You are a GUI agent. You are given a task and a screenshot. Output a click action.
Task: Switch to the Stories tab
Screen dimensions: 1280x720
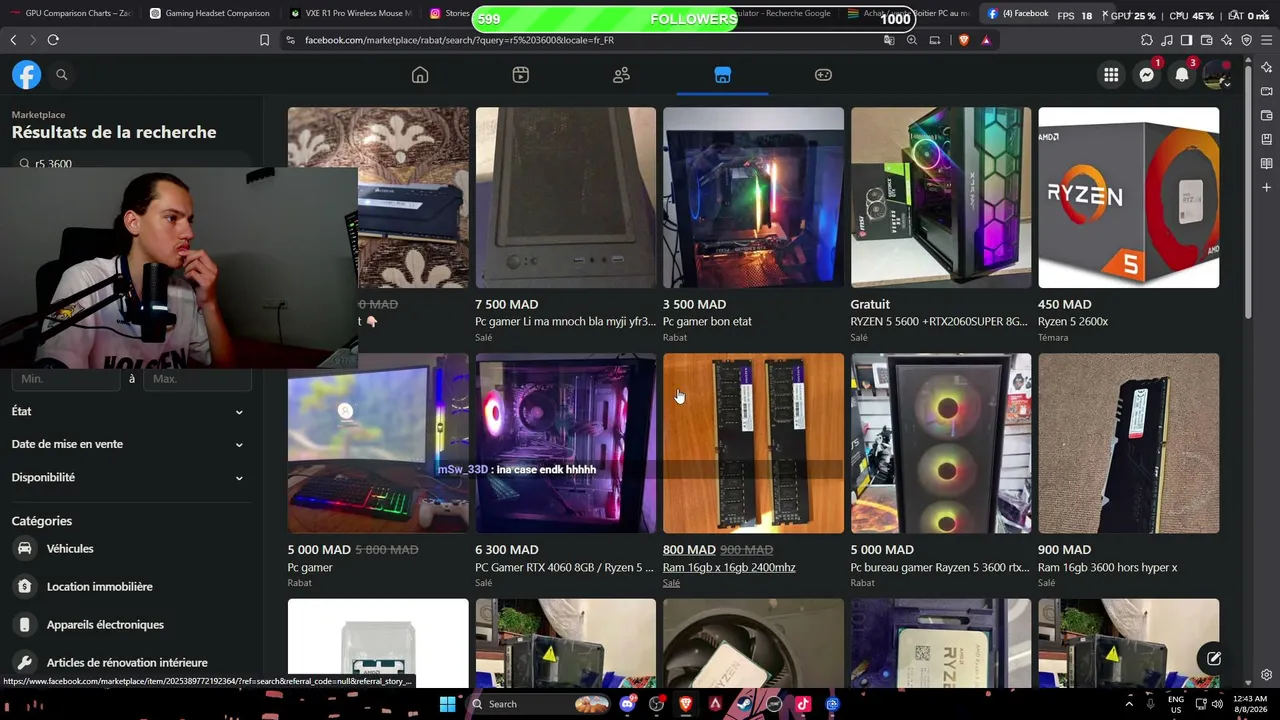click(x=449, y=13)
